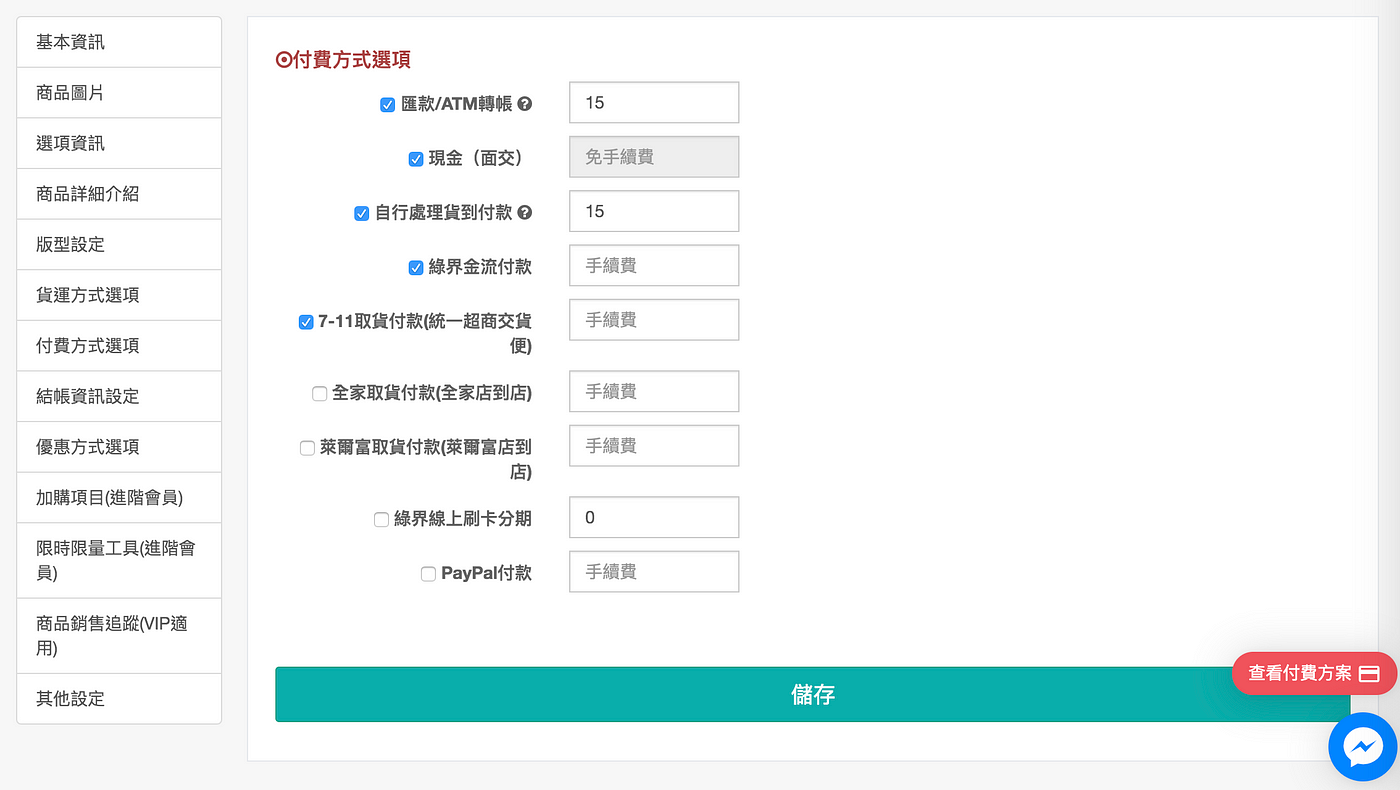Open 基本資訊 in the sidebar
The height and width of the screenshot is (790, 1400).
tap(119, 42)
